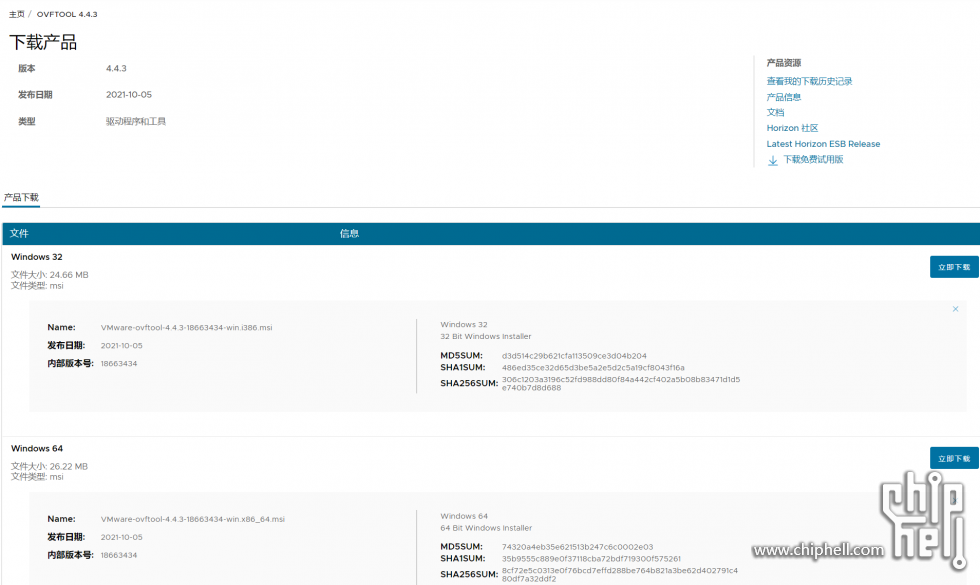Click release date 2021-10-05 at top
This screenshot has height=585, width=980.
129,94
